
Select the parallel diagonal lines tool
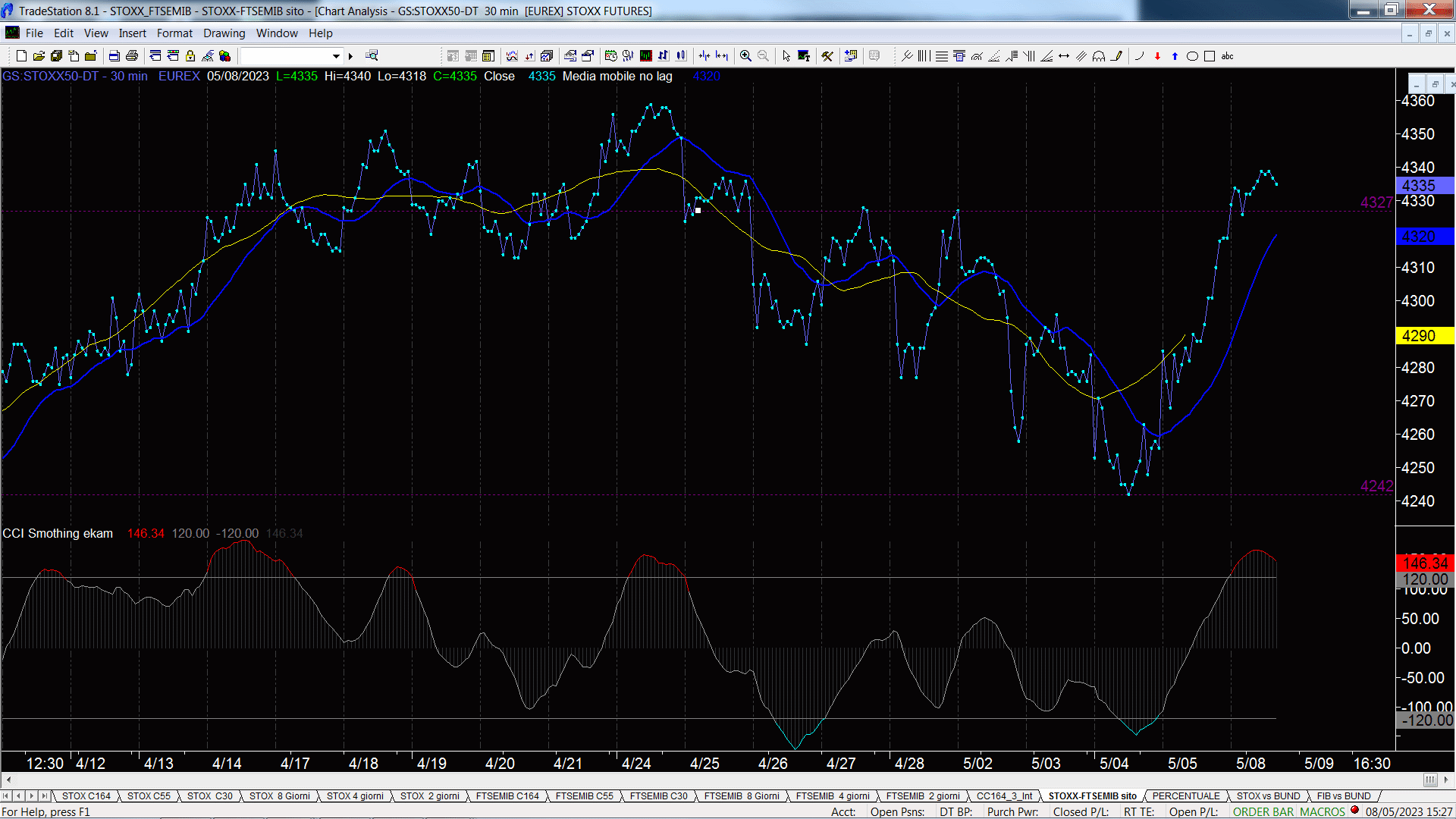(1081, 56)
